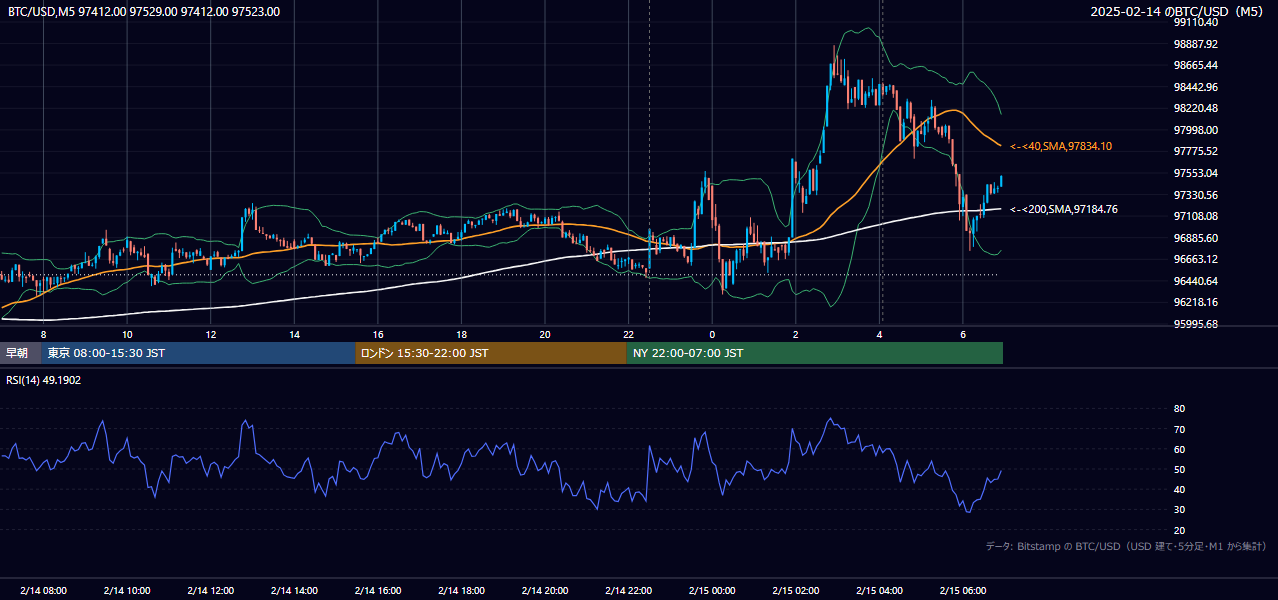Click hour label 22 on price chart axis

click(x=628, y=334)
